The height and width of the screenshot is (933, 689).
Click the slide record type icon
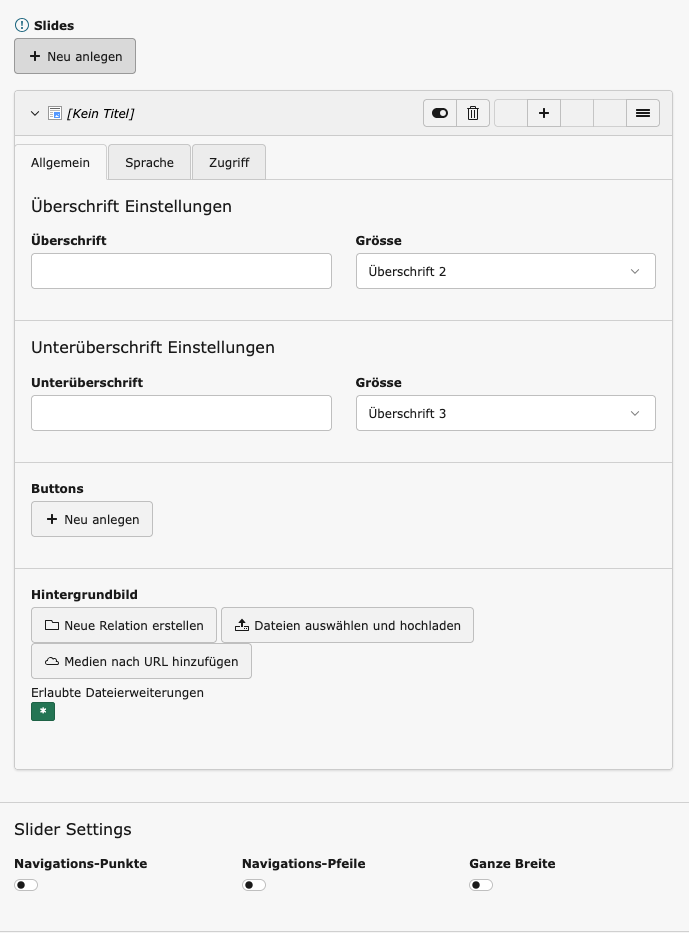click(x=56, y=114)
